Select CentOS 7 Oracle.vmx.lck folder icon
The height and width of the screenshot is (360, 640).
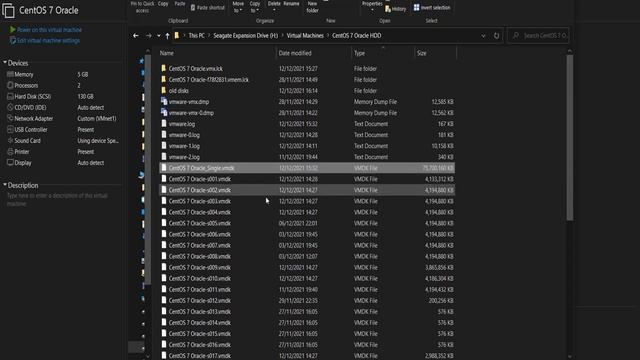pyautogui.click(x=164, y=68)
